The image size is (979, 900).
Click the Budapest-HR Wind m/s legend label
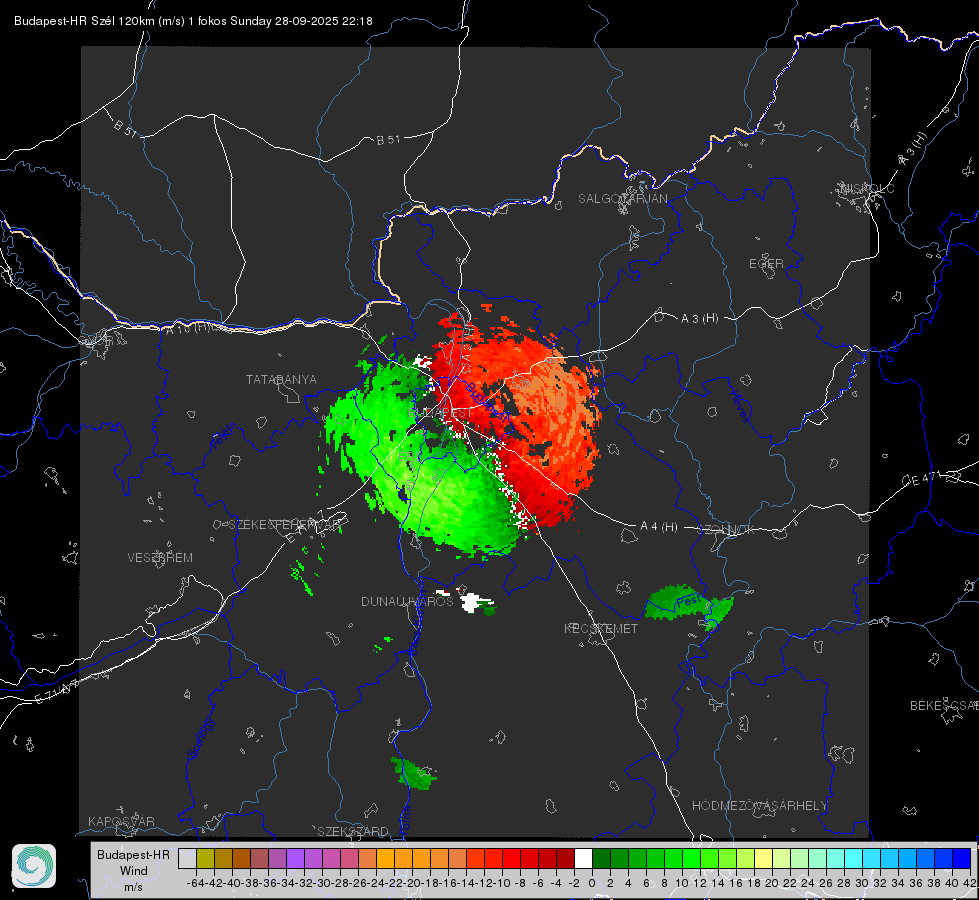pos(134,870)
